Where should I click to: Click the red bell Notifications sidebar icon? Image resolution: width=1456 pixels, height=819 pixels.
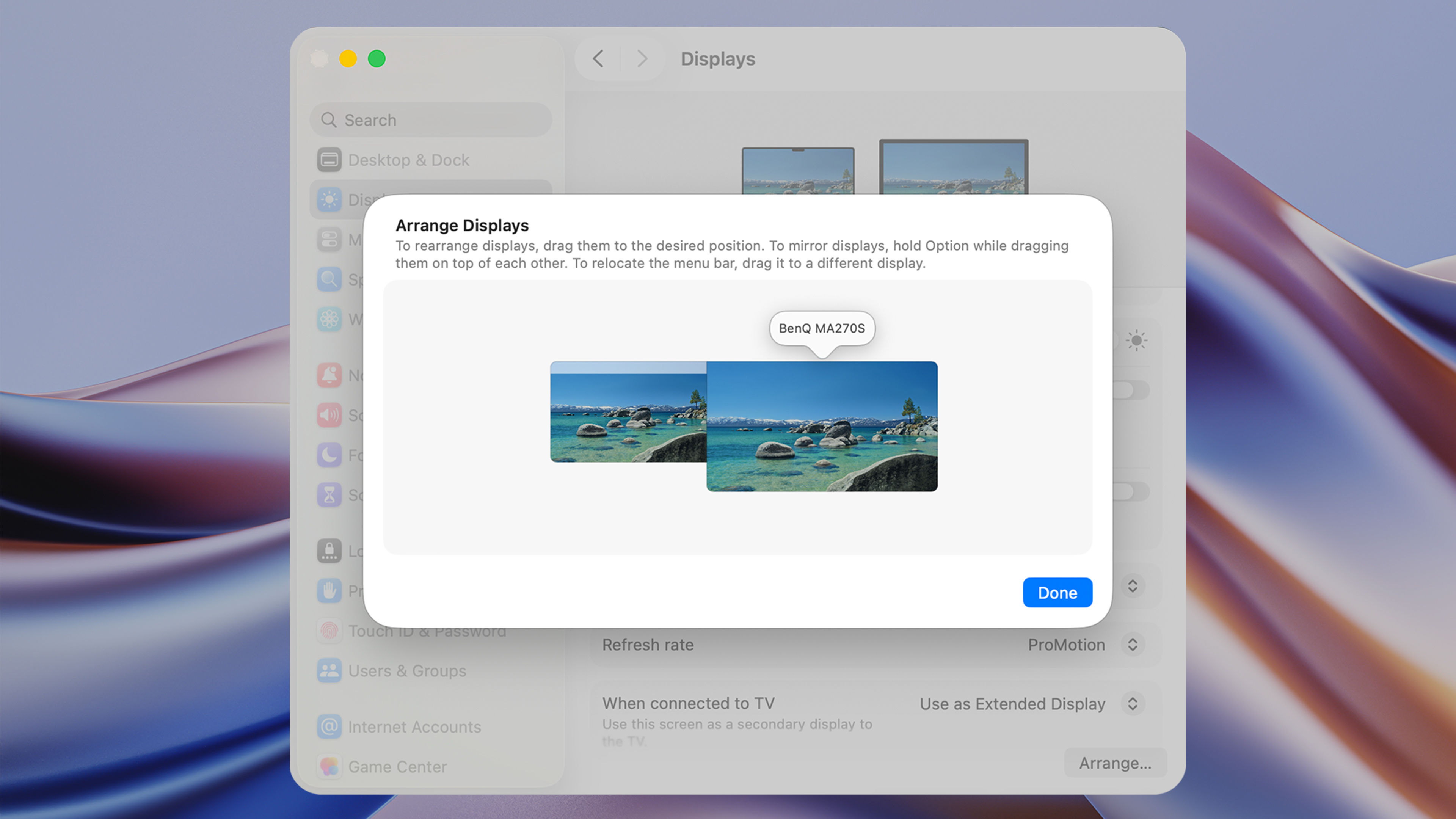[x=329, y=375]
